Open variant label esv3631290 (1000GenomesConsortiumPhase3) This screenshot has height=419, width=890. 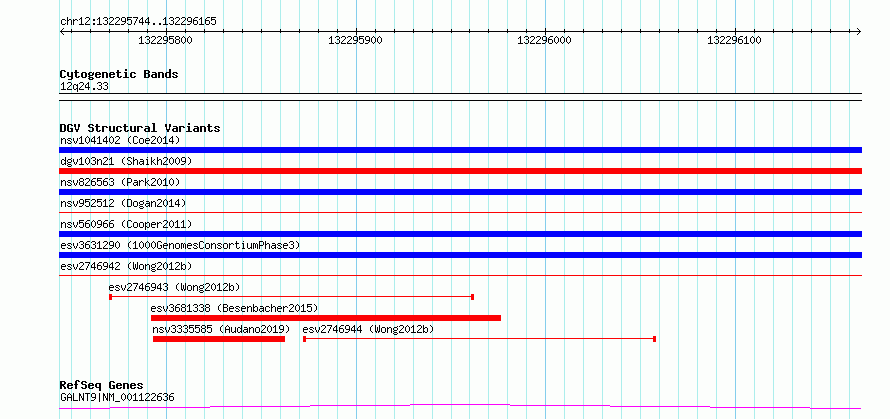[180, 245]
